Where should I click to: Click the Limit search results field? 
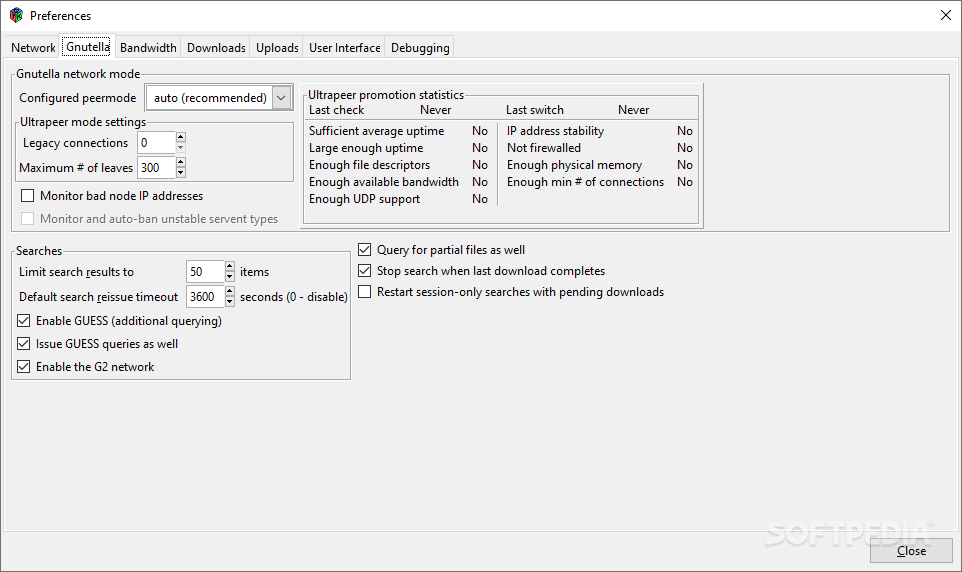206,272
